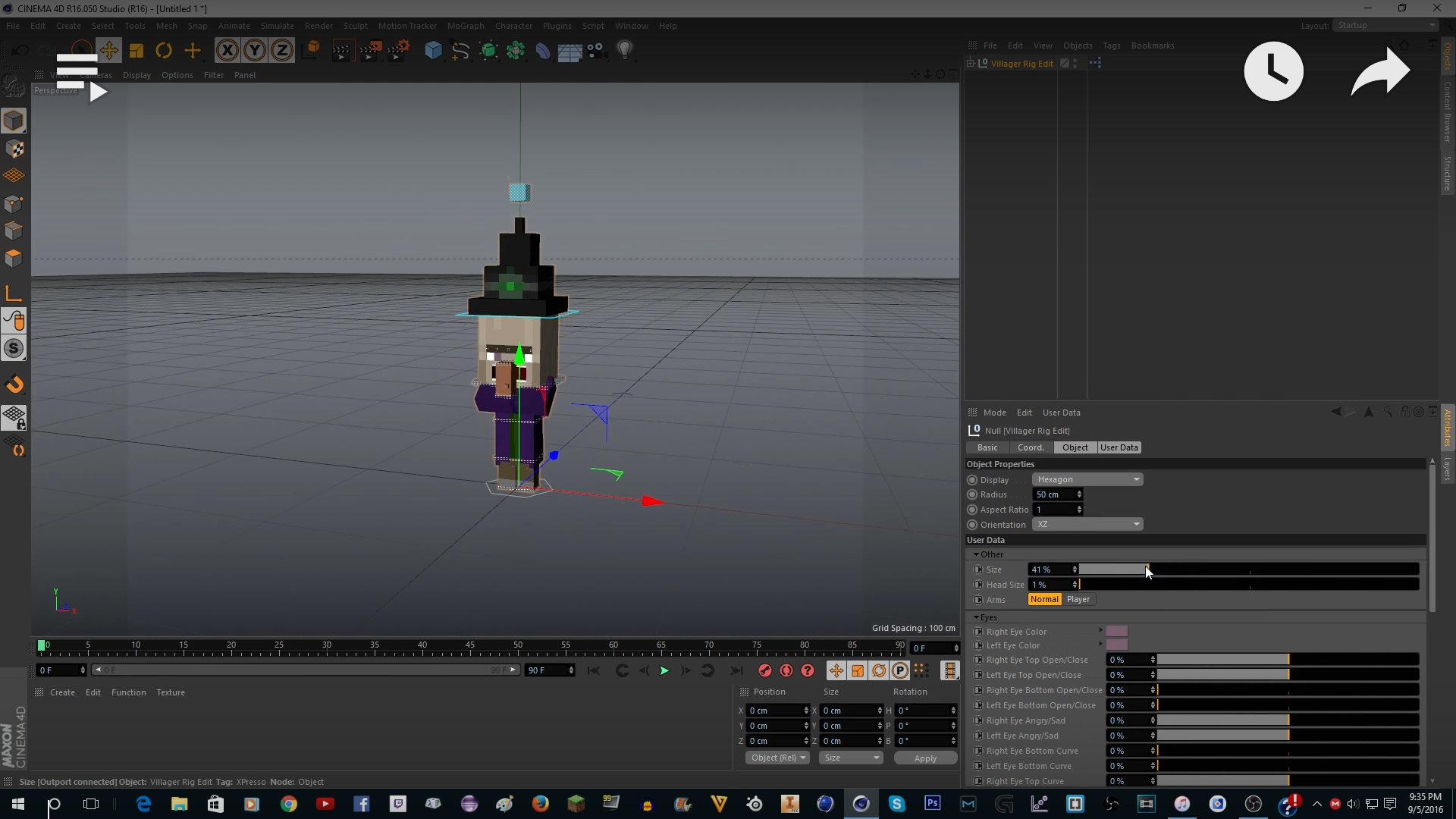Image resolution: width=1456 pixels, height=819 pixels.
Task: Open the Bookmarks menu in Object Manager
Action: (1153, 45)
